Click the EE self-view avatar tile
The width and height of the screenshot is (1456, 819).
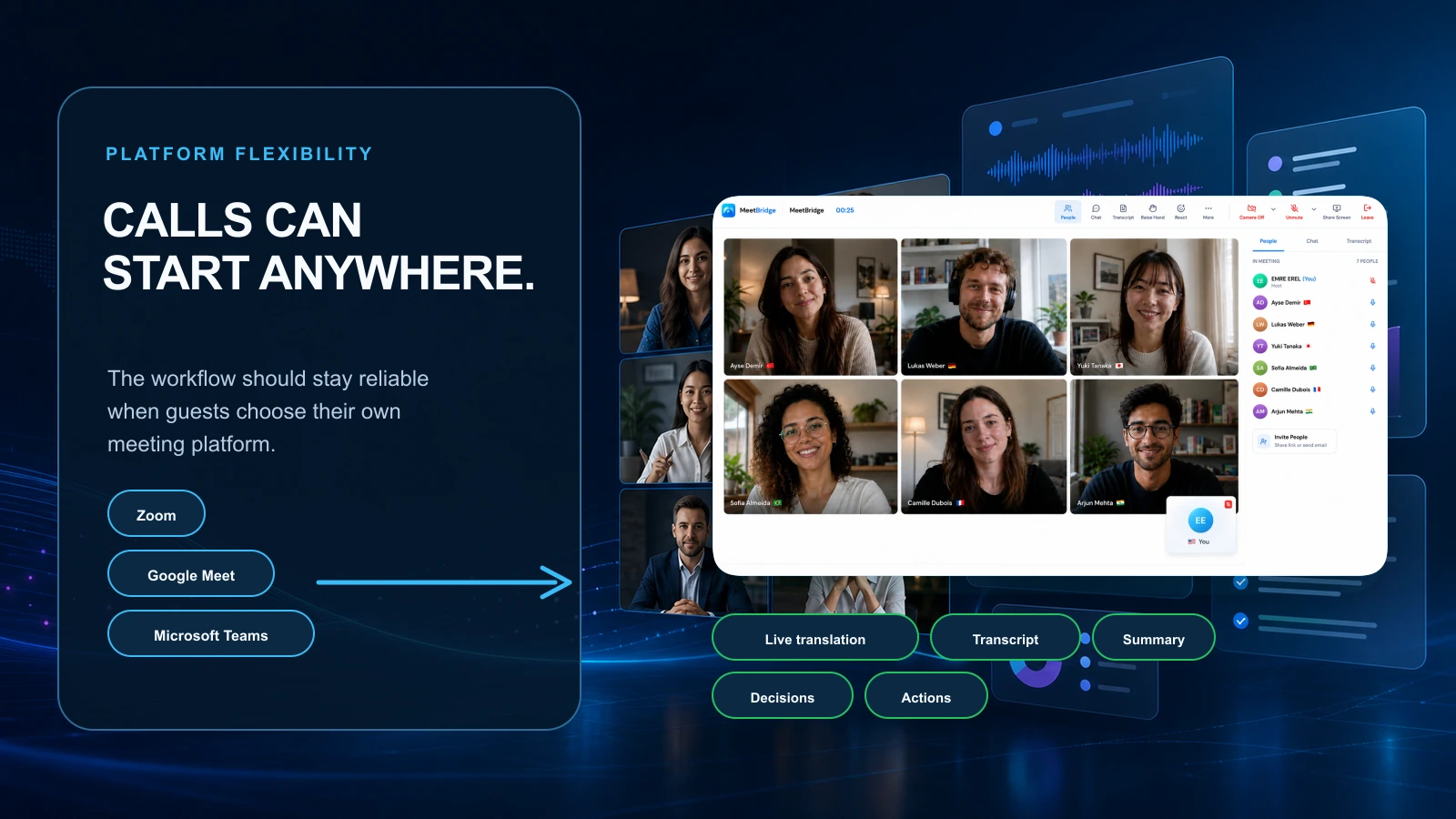(x=1201, y=525)
